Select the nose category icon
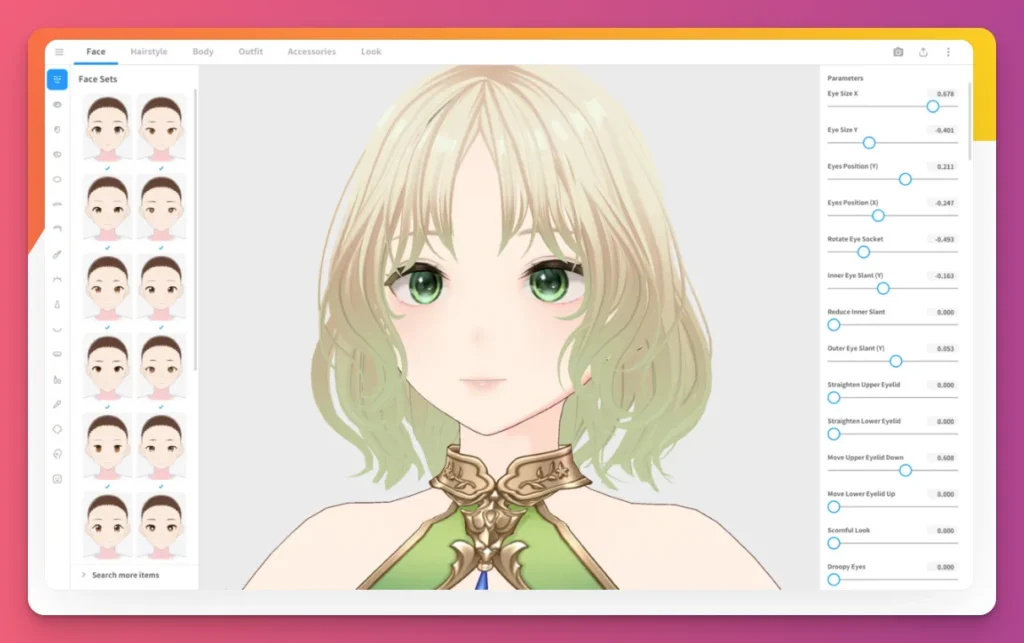This screenshot has height=643, width=1024. pyautogui.click(x=57, y=304)
